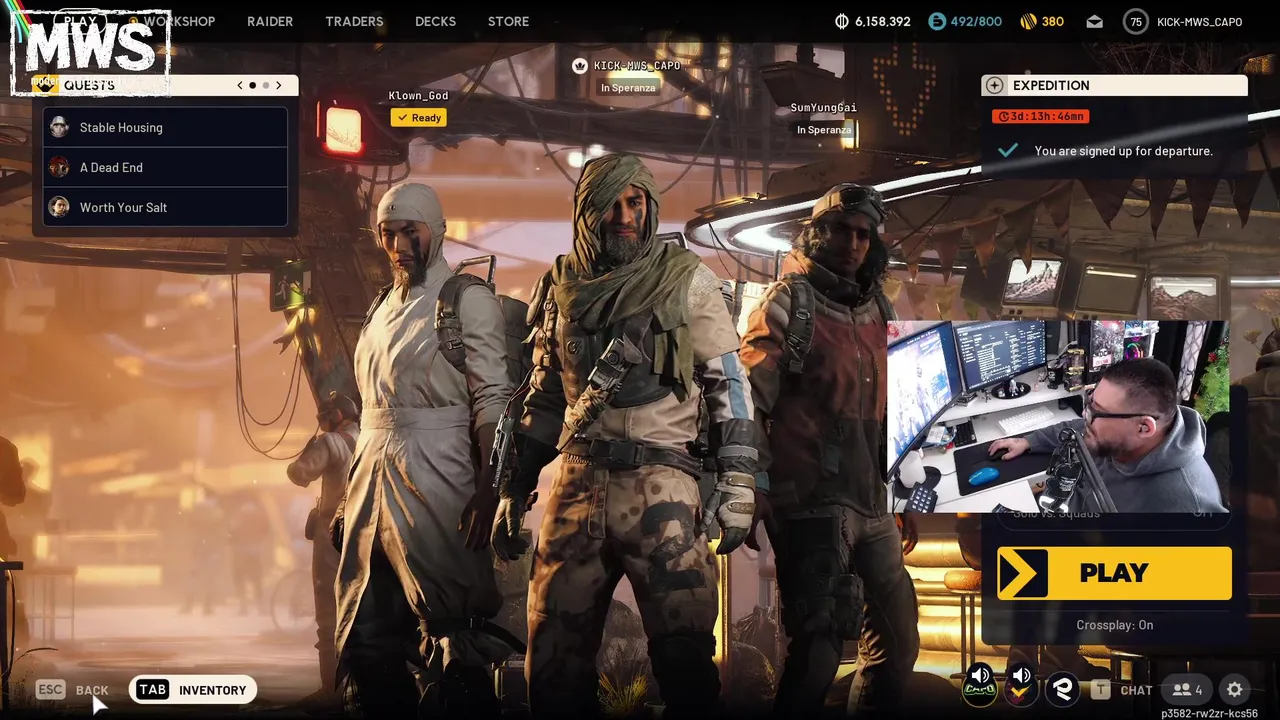The height and width of the screenshot is (720, 1280).
Task: Open the settings gear icon
Action: 1235,689
